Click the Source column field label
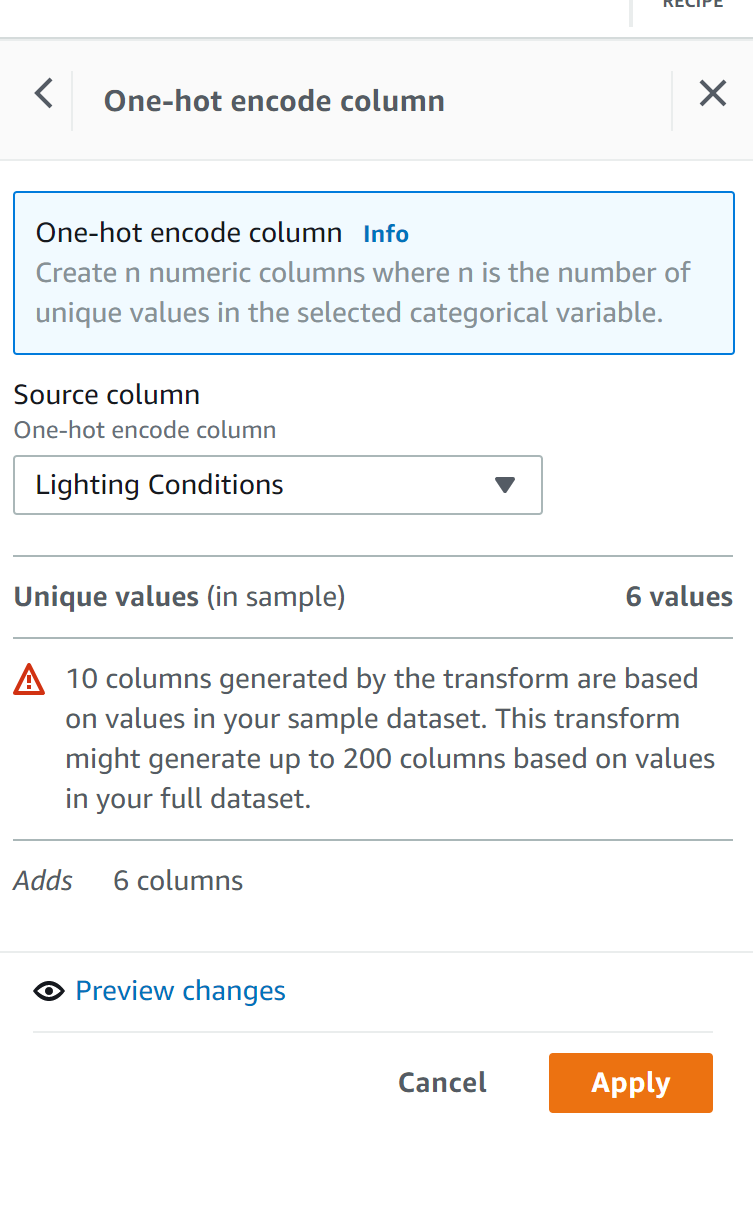The height and width of the screenshot is (1212, 753). [x=107, y=394]
